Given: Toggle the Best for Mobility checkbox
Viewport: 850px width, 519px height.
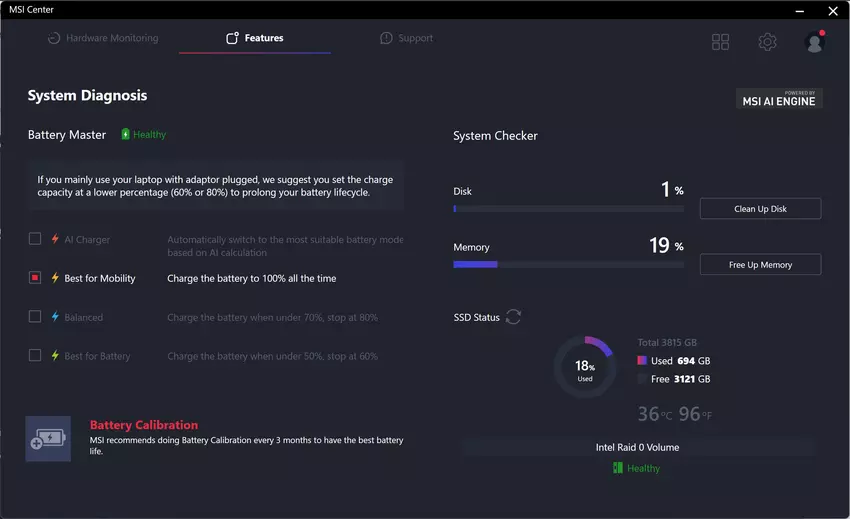Looking at the screenshot, I should (35, 278).
